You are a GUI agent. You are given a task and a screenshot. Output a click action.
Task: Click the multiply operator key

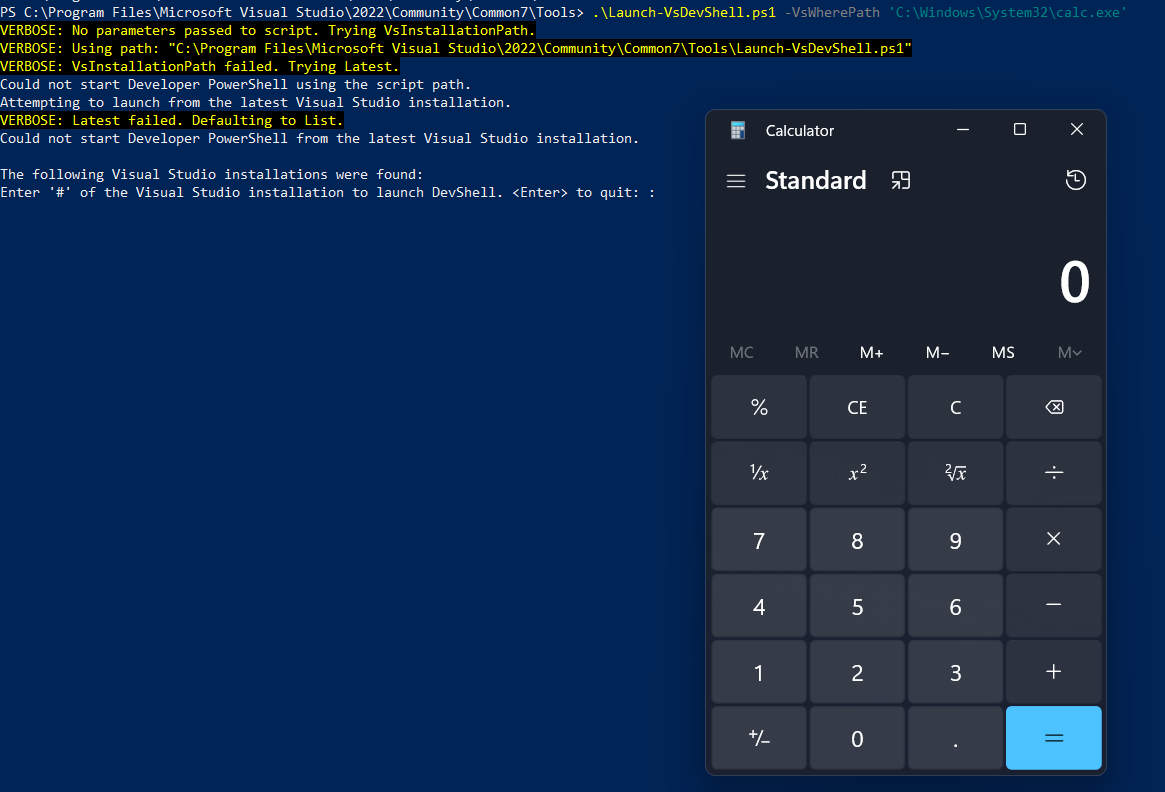[x=1054, y=539]
